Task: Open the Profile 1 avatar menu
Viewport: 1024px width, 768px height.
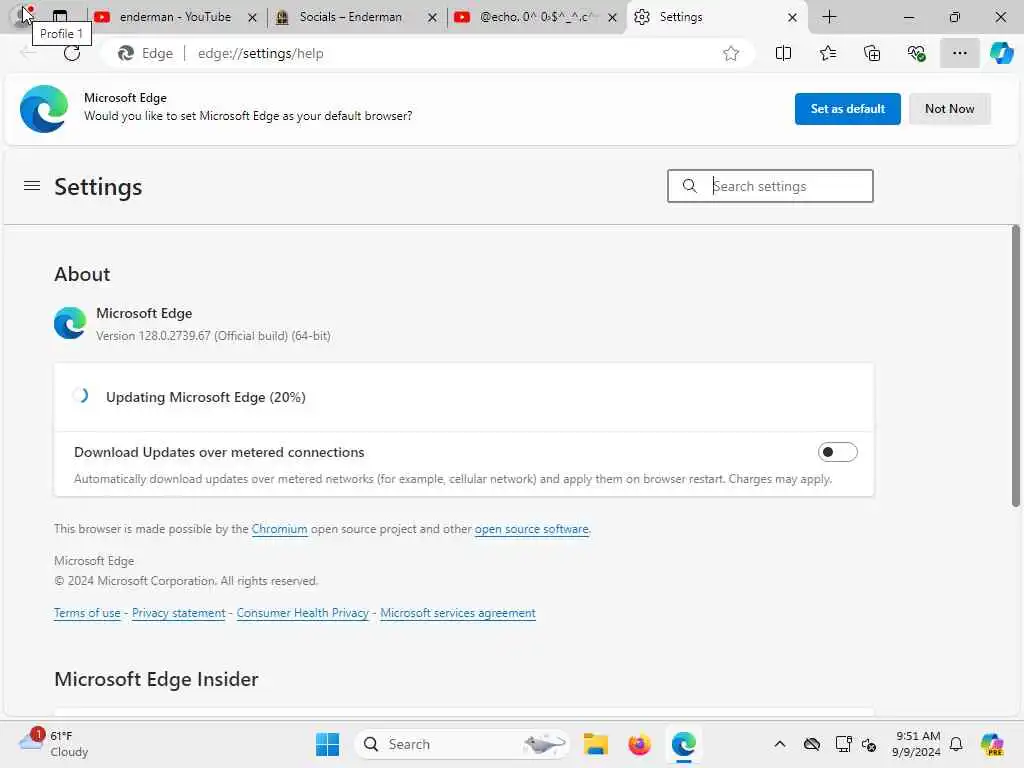Action: [22, 16]
